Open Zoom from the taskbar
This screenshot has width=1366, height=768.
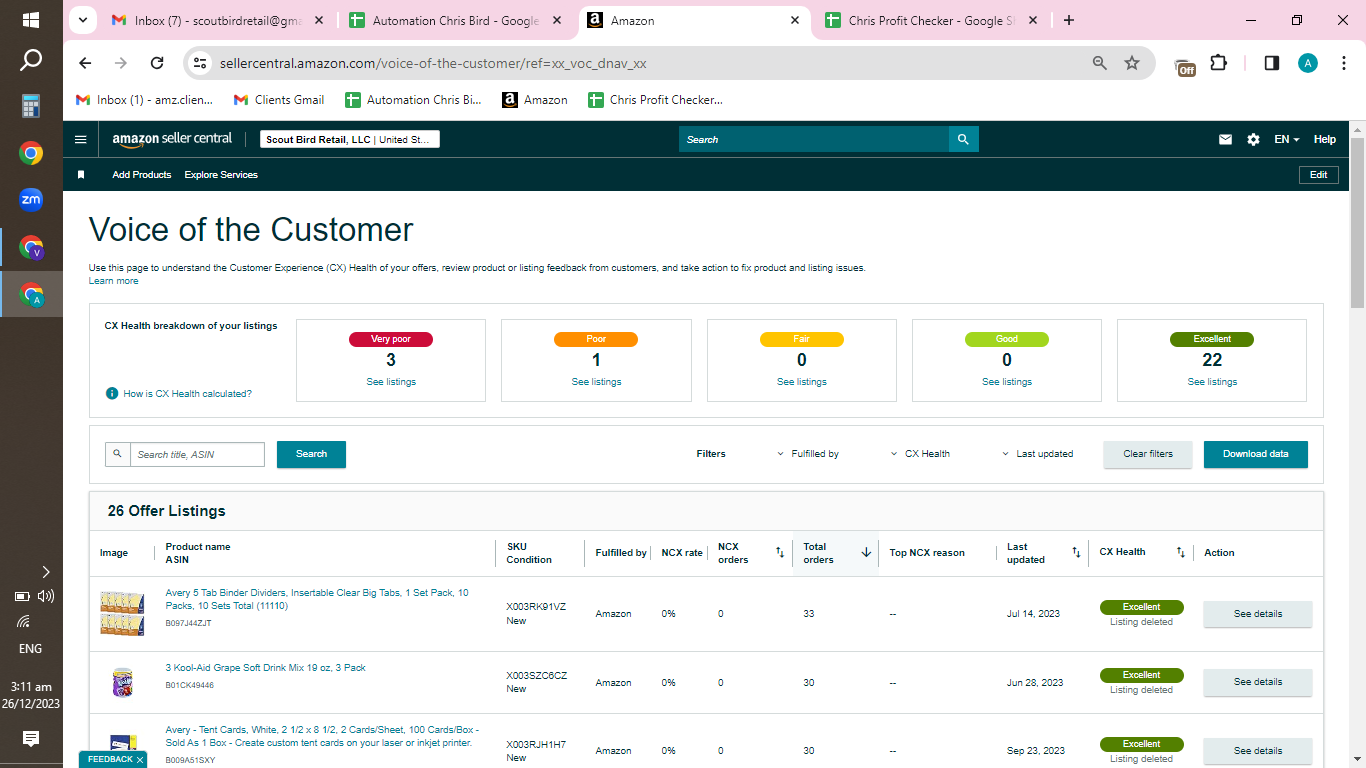coord(31,199)
